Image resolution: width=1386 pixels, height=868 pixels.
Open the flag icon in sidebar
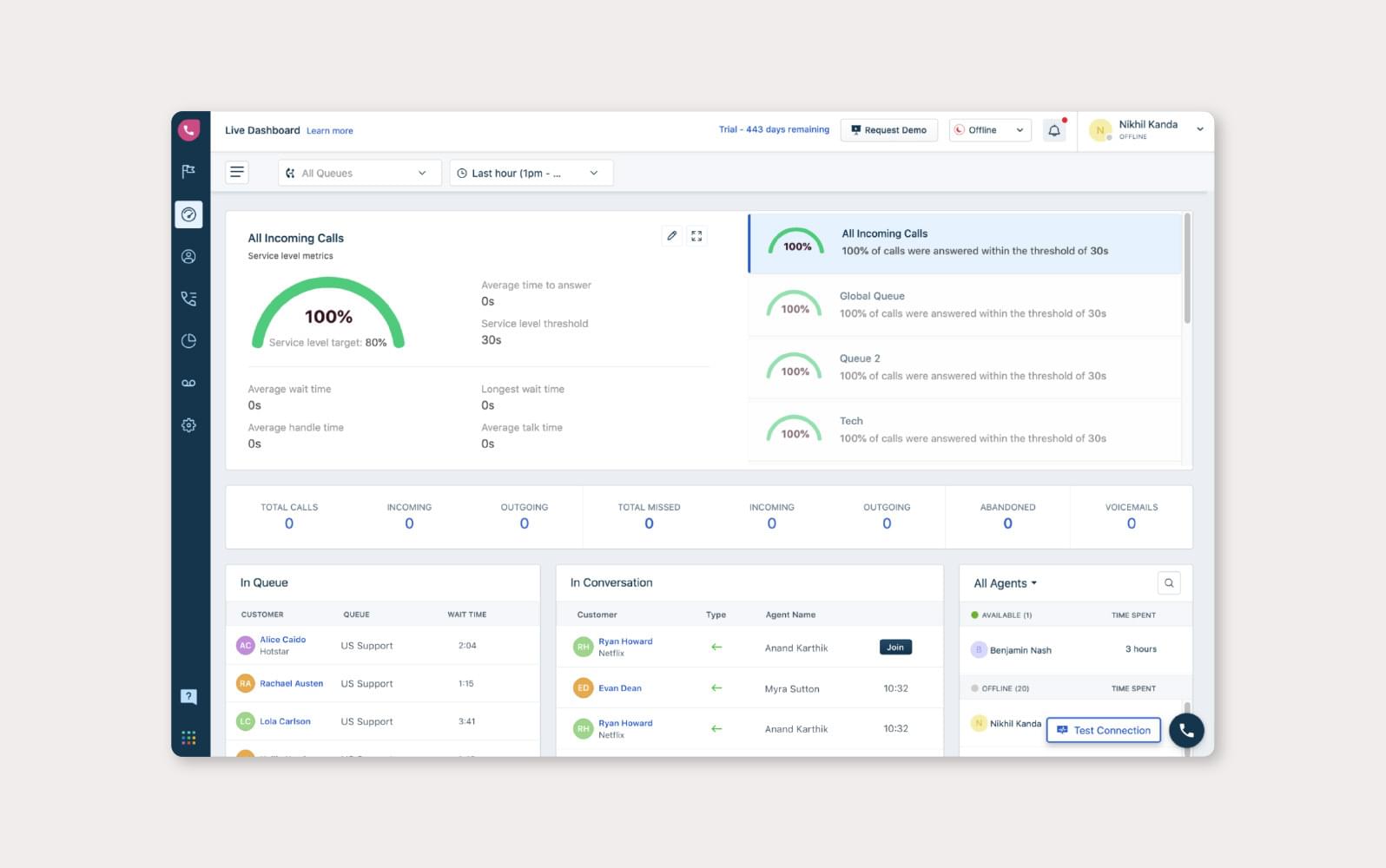click(x=188, y=172)
